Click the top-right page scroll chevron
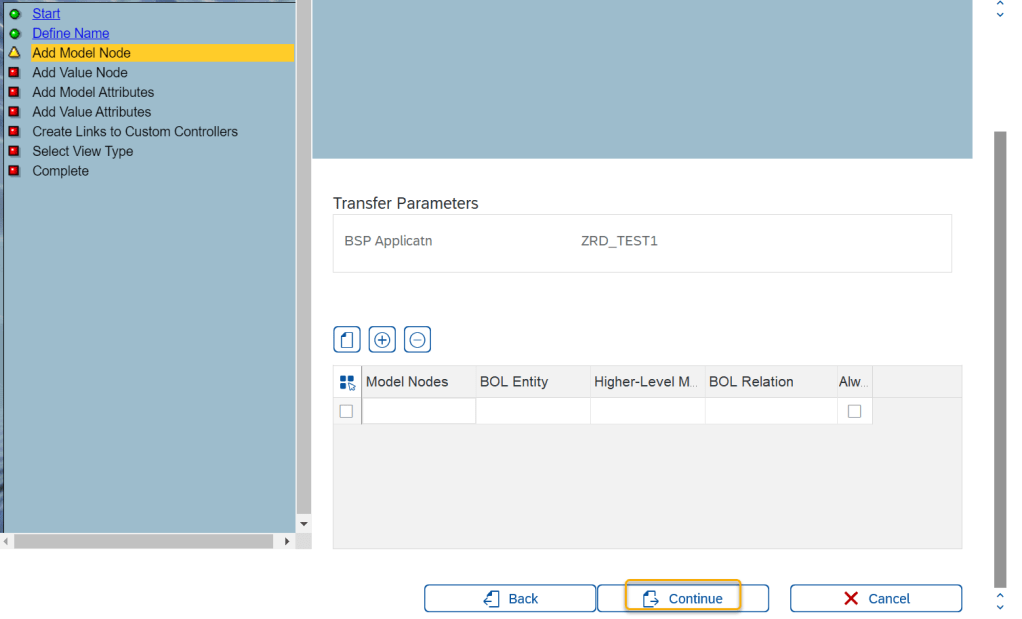Viewport: 1022px width, 619px height. pos(1000,9)
